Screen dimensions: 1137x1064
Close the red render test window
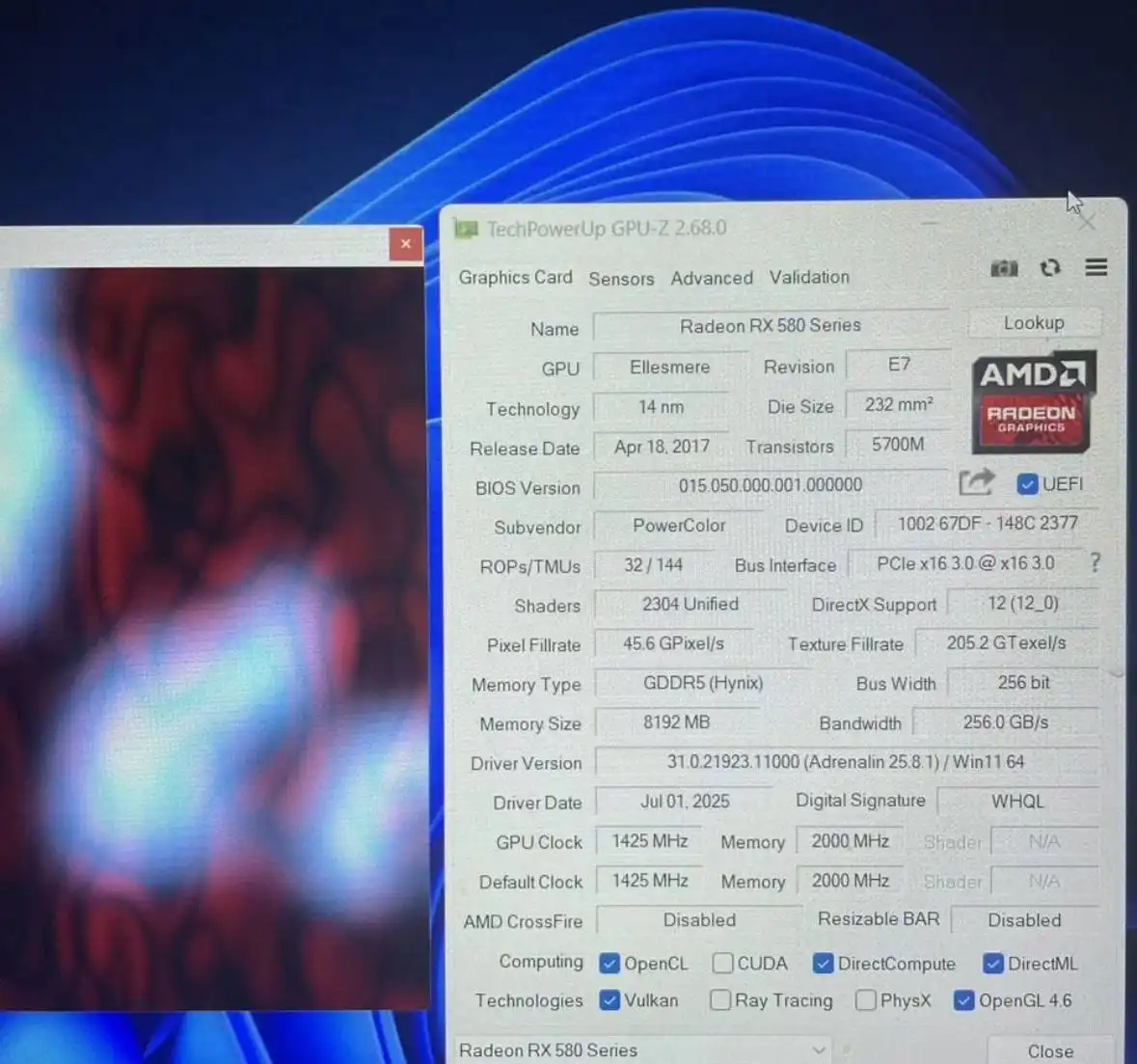(406, 244)
